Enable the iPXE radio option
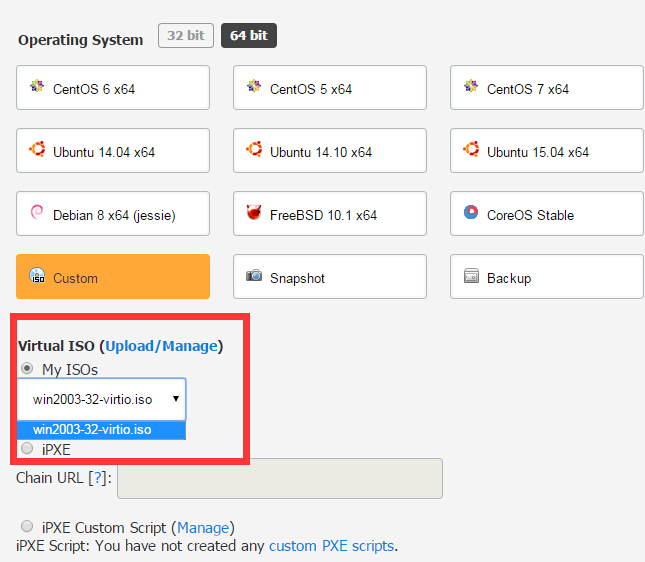This screenshot has width=645, height=562. tap(27, 449)
